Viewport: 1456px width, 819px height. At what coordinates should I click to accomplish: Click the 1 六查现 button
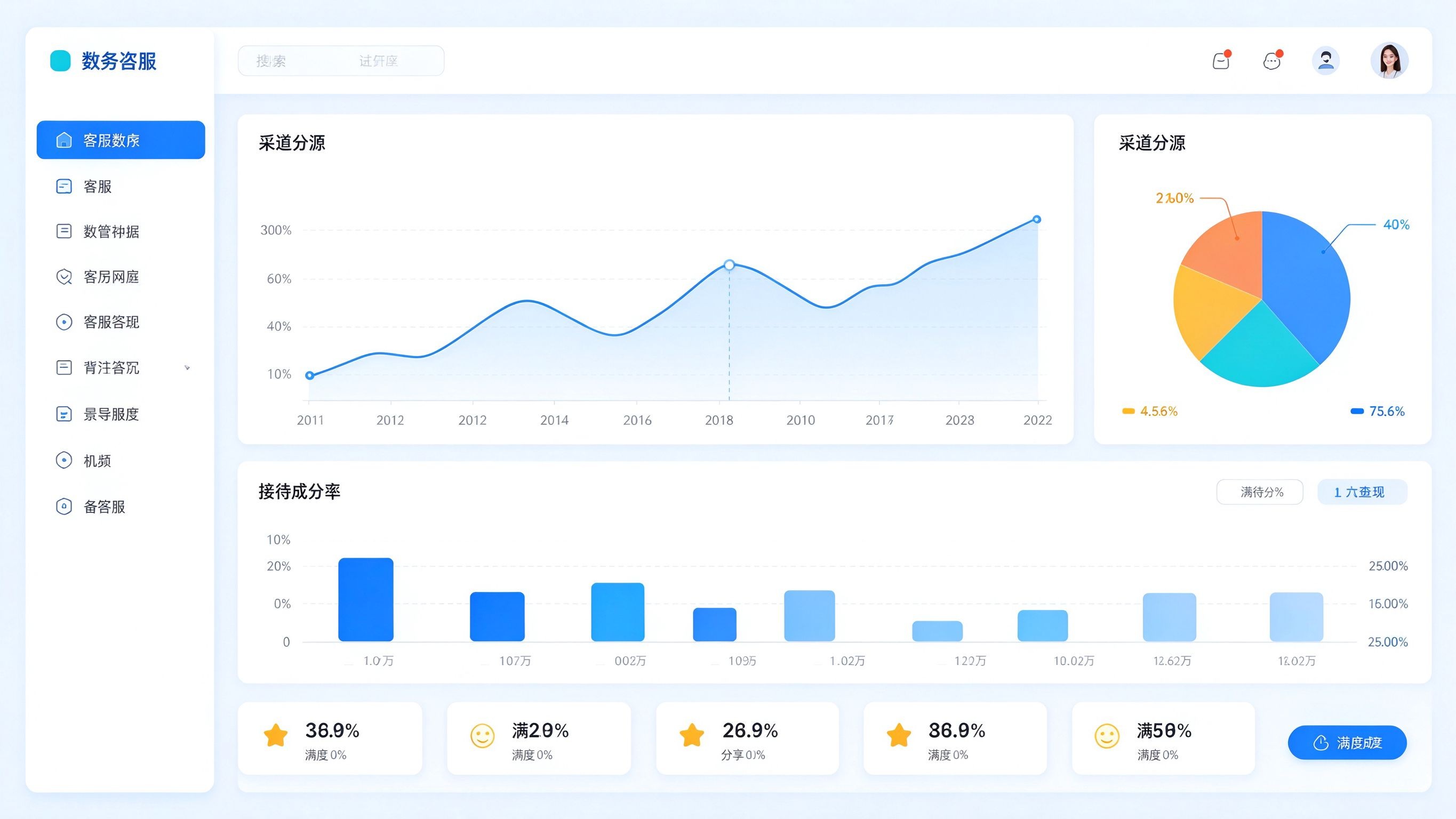pos(1362,492)
